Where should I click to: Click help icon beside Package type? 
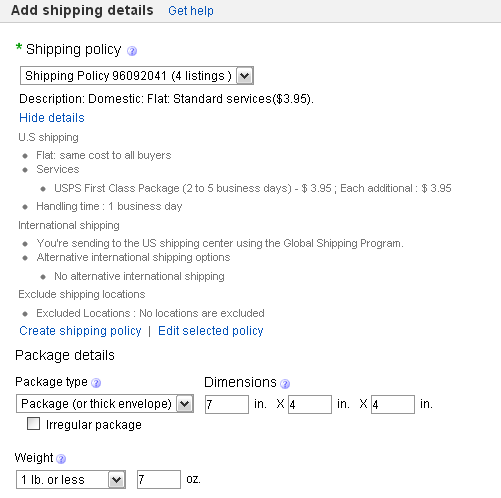(96, 383)
